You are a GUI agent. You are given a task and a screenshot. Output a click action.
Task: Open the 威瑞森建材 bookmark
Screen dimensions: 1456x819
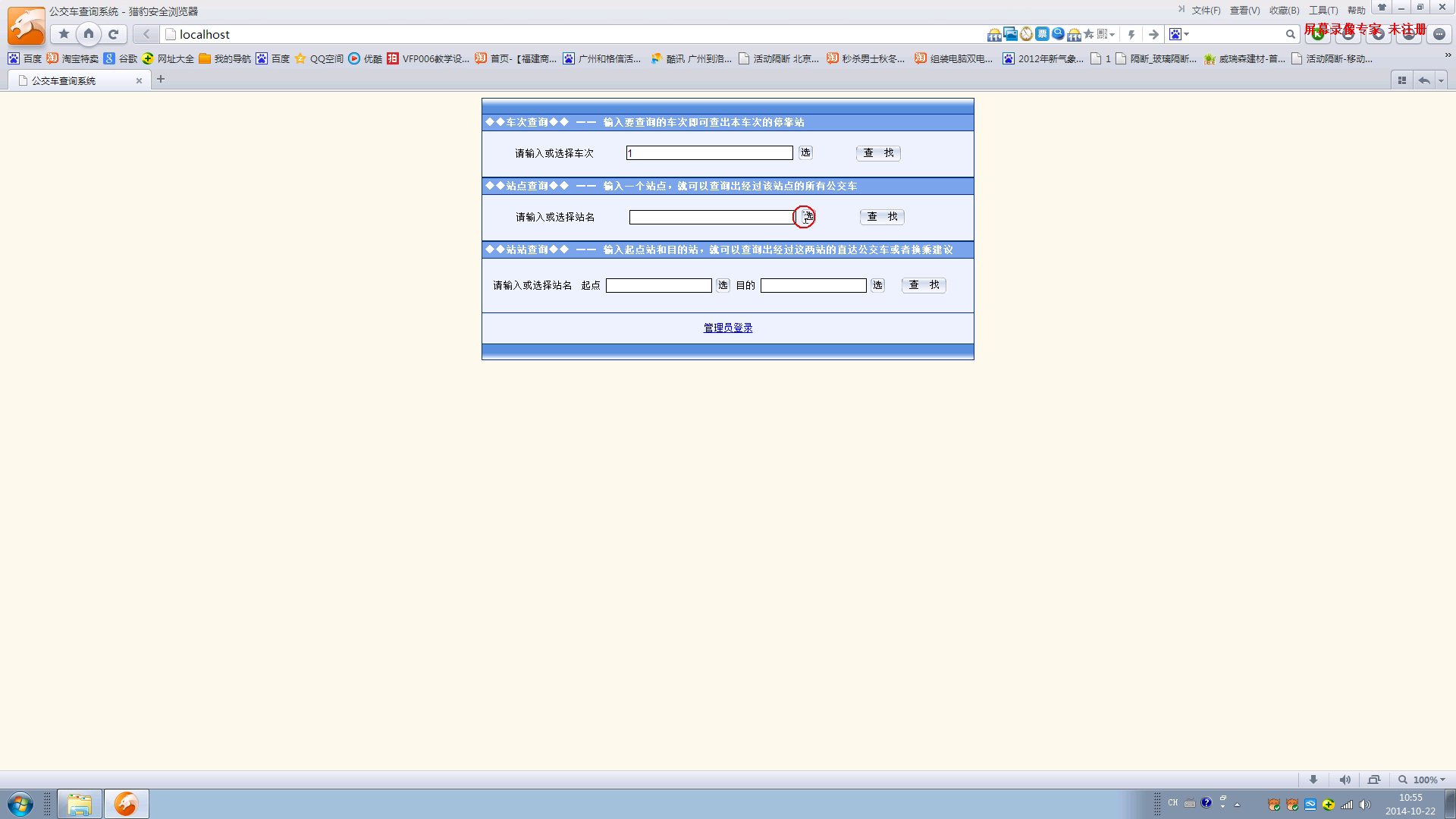click(1244, 58)
